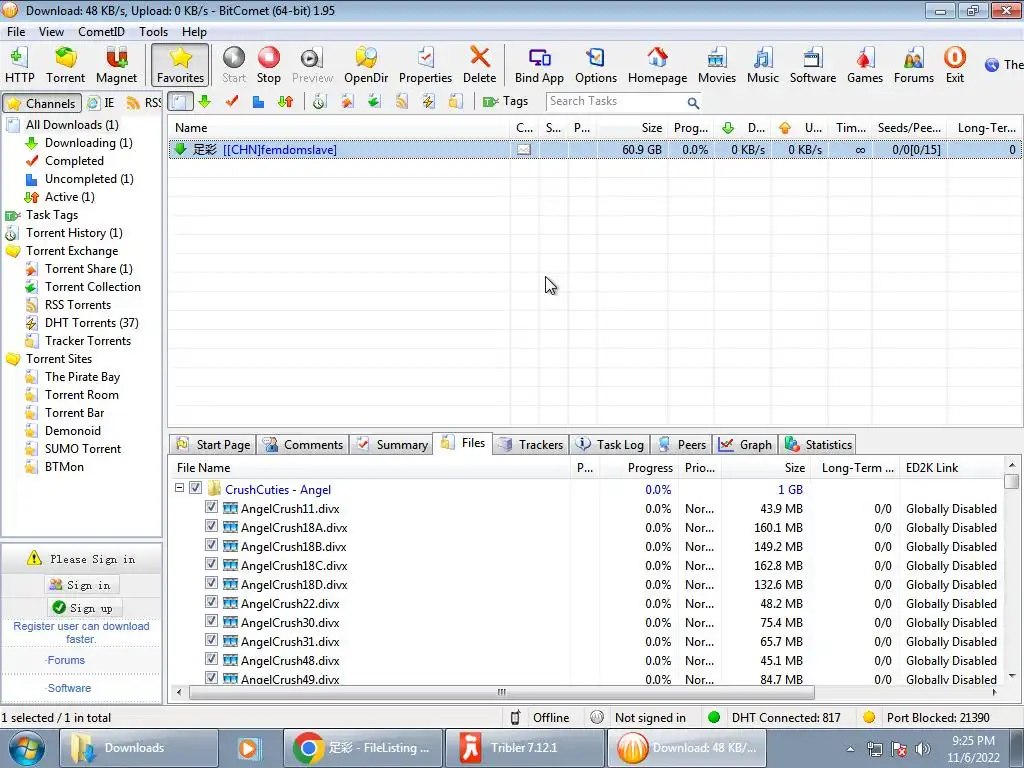Click the search magnifier icon

pyautogui.click(x=693, y=103)
